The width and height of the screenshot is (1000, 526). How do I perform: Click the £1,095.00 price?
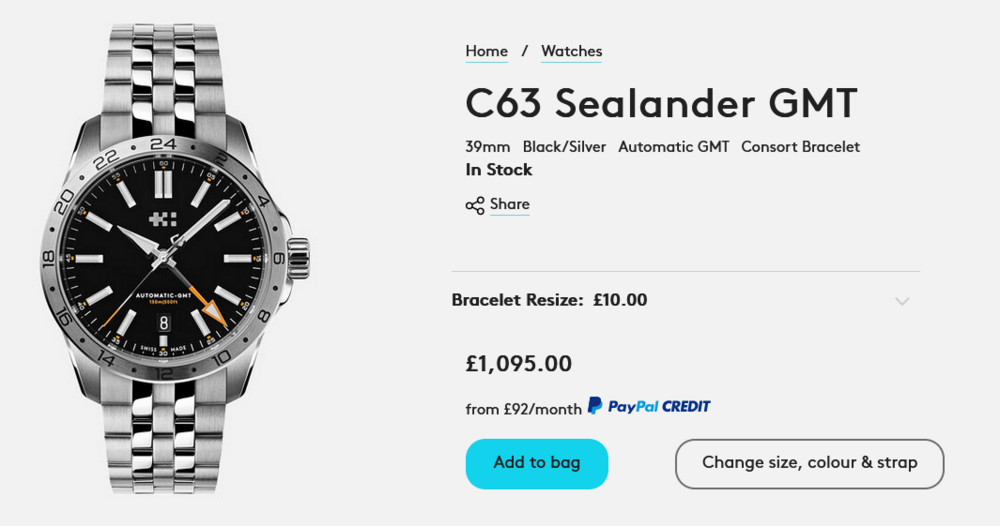tap(519, 364)
